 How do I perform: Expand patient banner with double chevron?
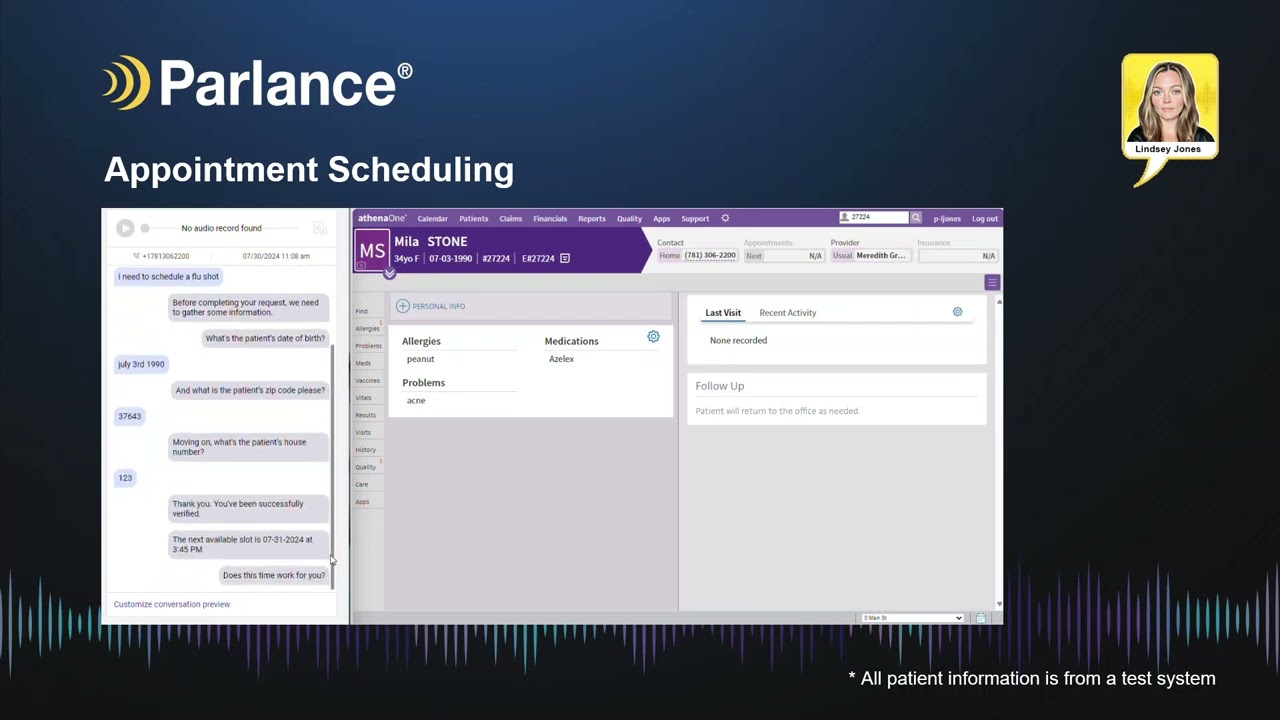pos(390,274)
